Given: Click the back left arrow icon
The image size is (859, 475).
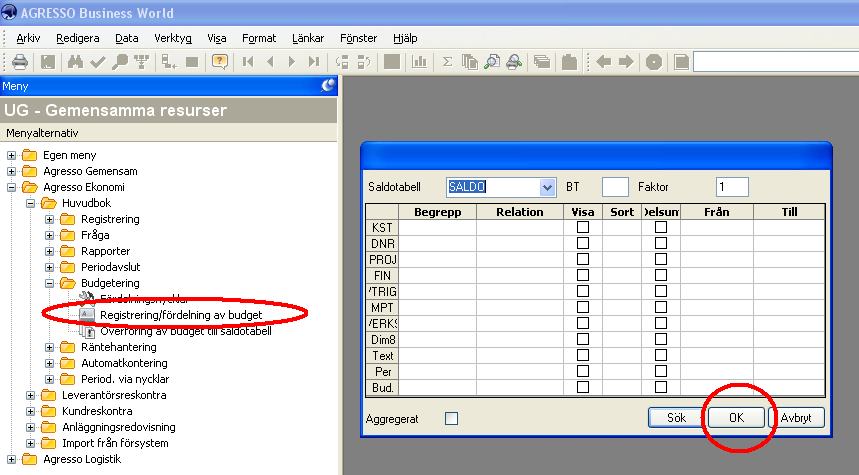Looking at the screenshot, I should [x=603, y=62].
